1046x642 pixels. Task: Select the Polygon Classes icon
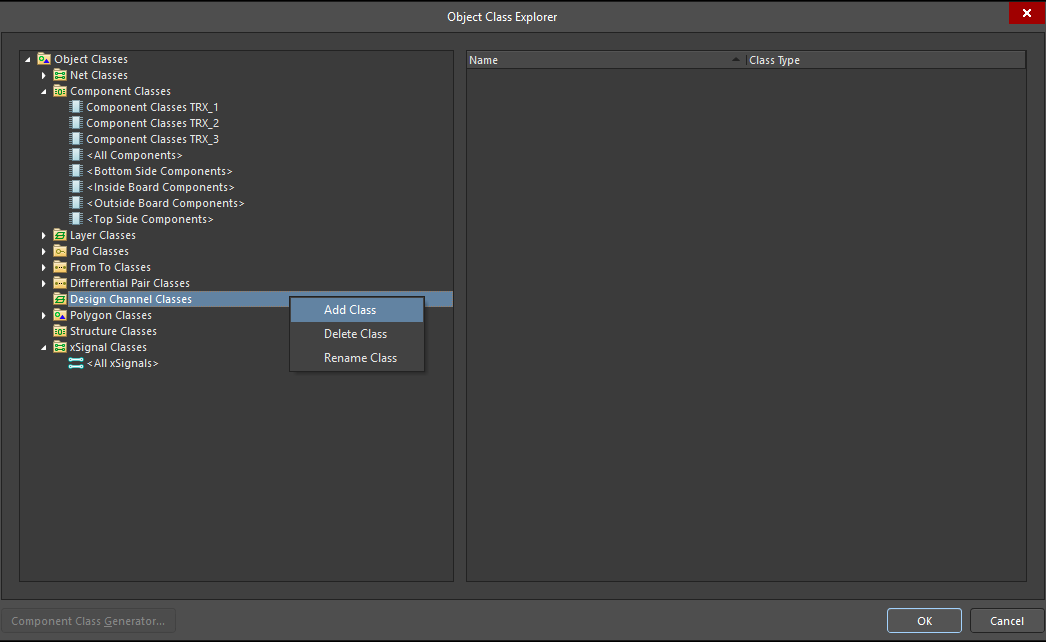59,314
